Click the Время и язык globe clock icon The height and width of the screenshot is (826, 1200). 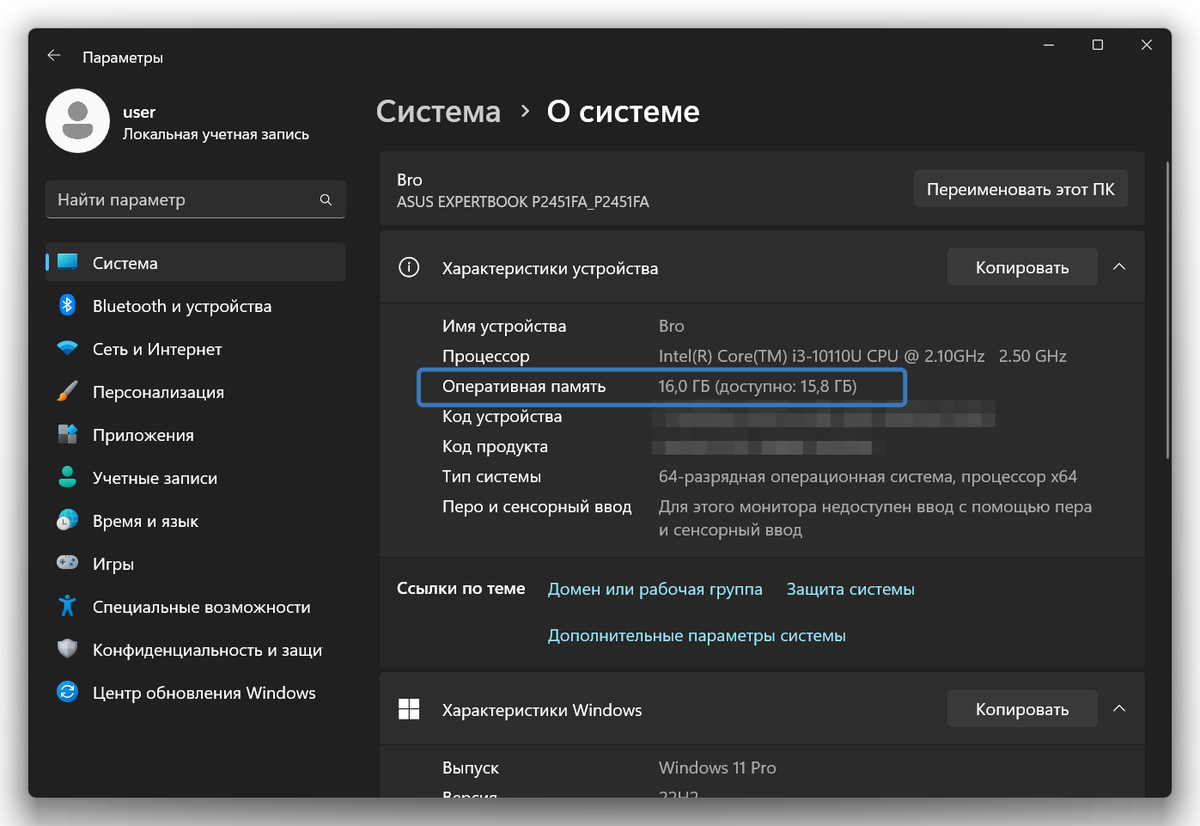tap(68, 521)
